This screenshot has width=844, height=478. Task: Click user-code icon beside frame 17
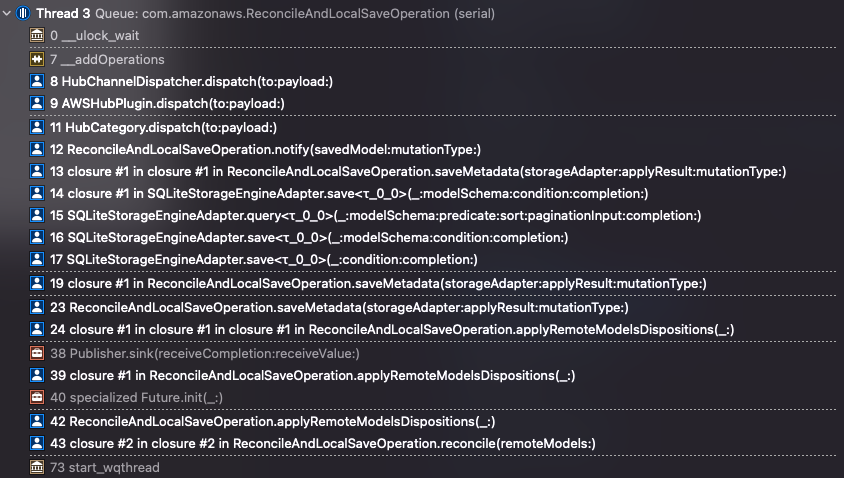(37, 260)
